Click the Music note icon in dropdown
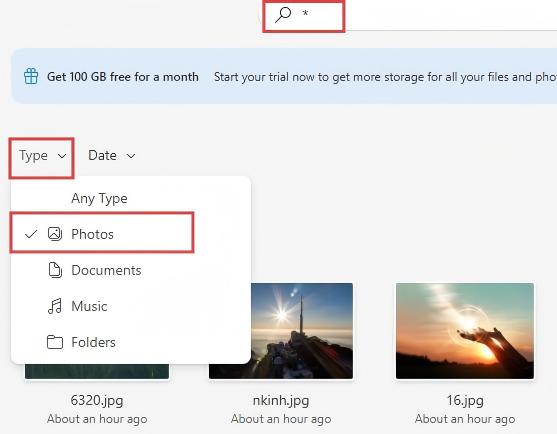 pyautogui.click(x=55, y=306)
